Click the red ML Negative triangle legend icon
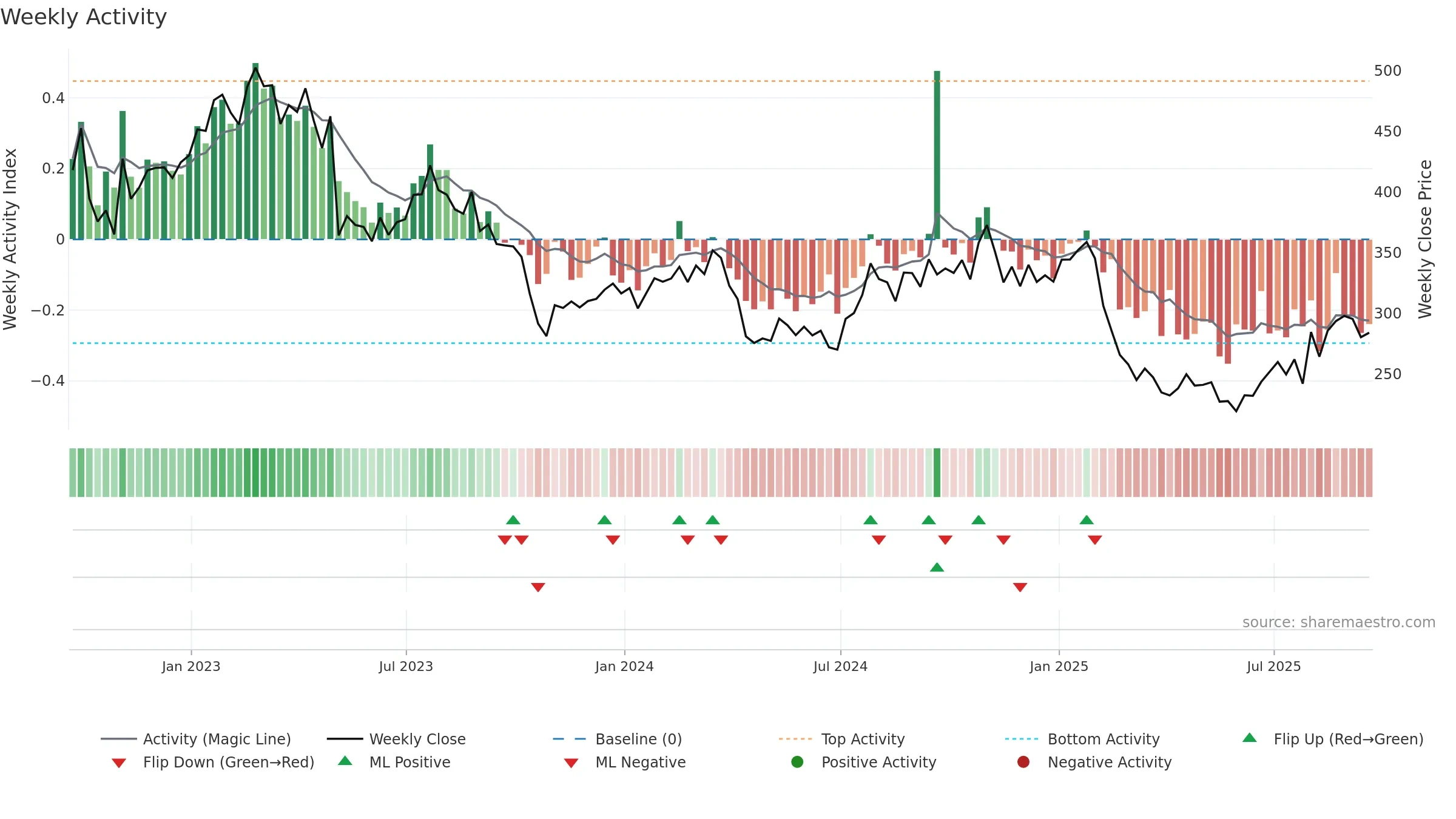This screenshot has width=1456, height=819. pos(571,763)
